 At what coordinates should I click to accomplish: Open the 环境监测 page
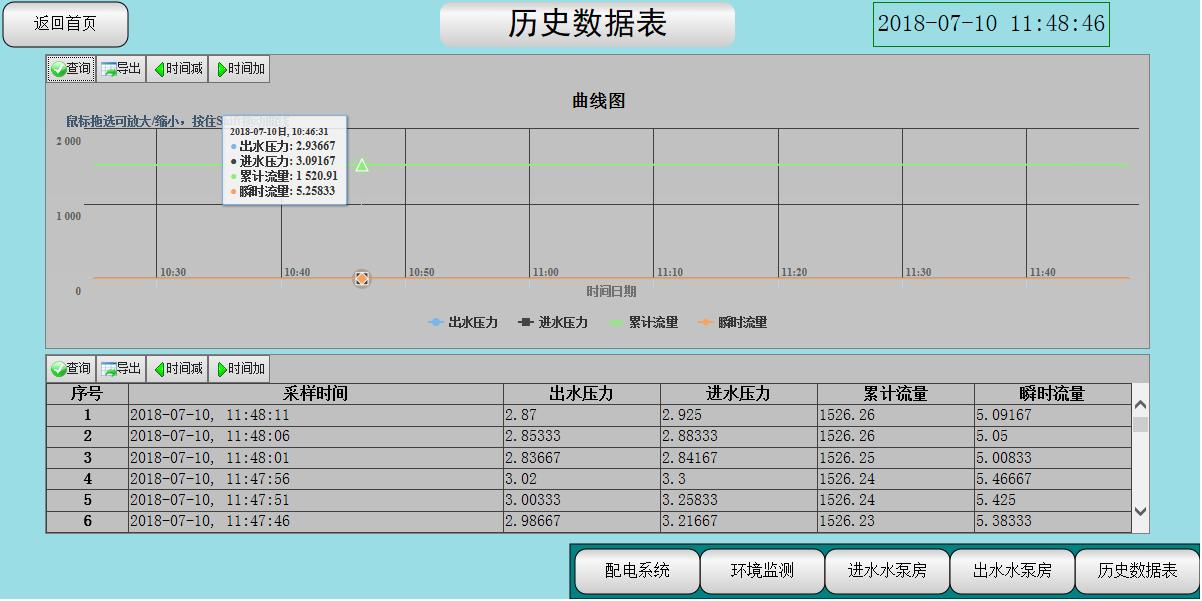coord(762,571)
